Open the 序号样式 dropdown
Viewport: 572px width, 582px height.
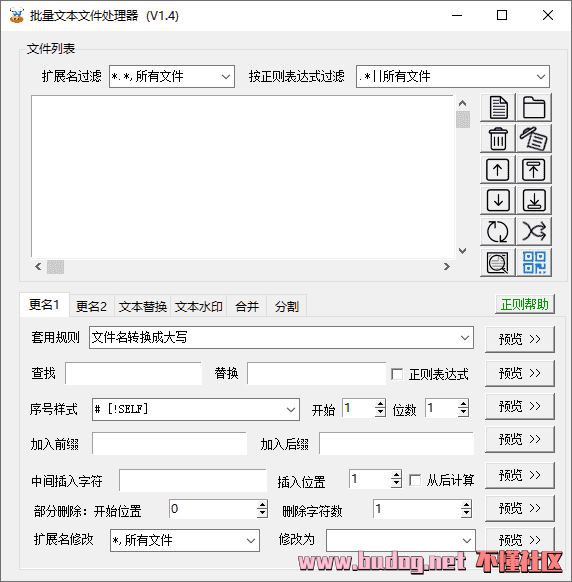click(196, 409)
